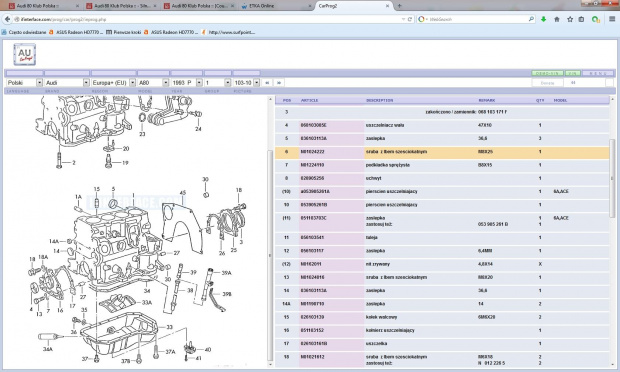Open a new tab with plus button
620x372 pixels.
[x=399, y=6]
